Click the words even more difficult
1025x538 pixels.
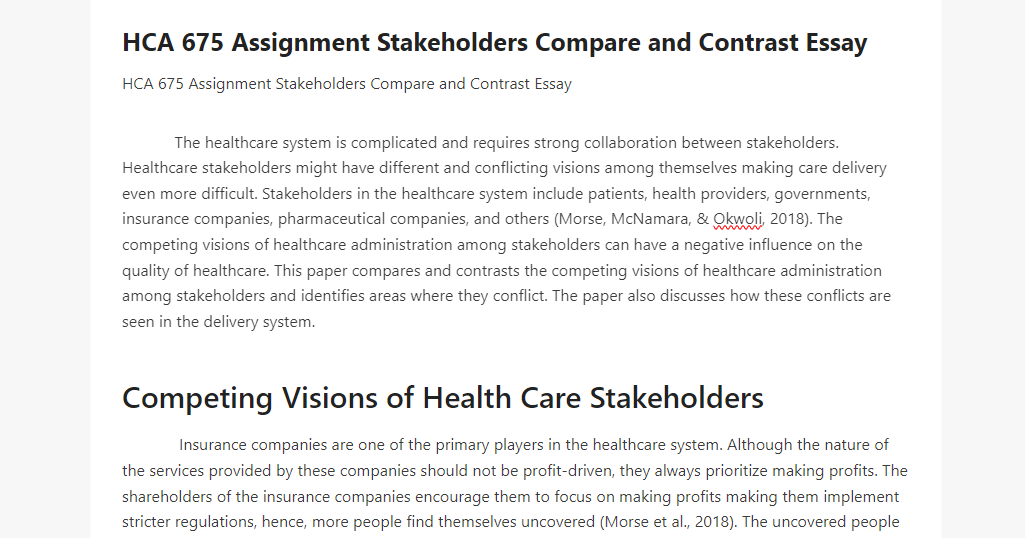click(x=190, y=194)
